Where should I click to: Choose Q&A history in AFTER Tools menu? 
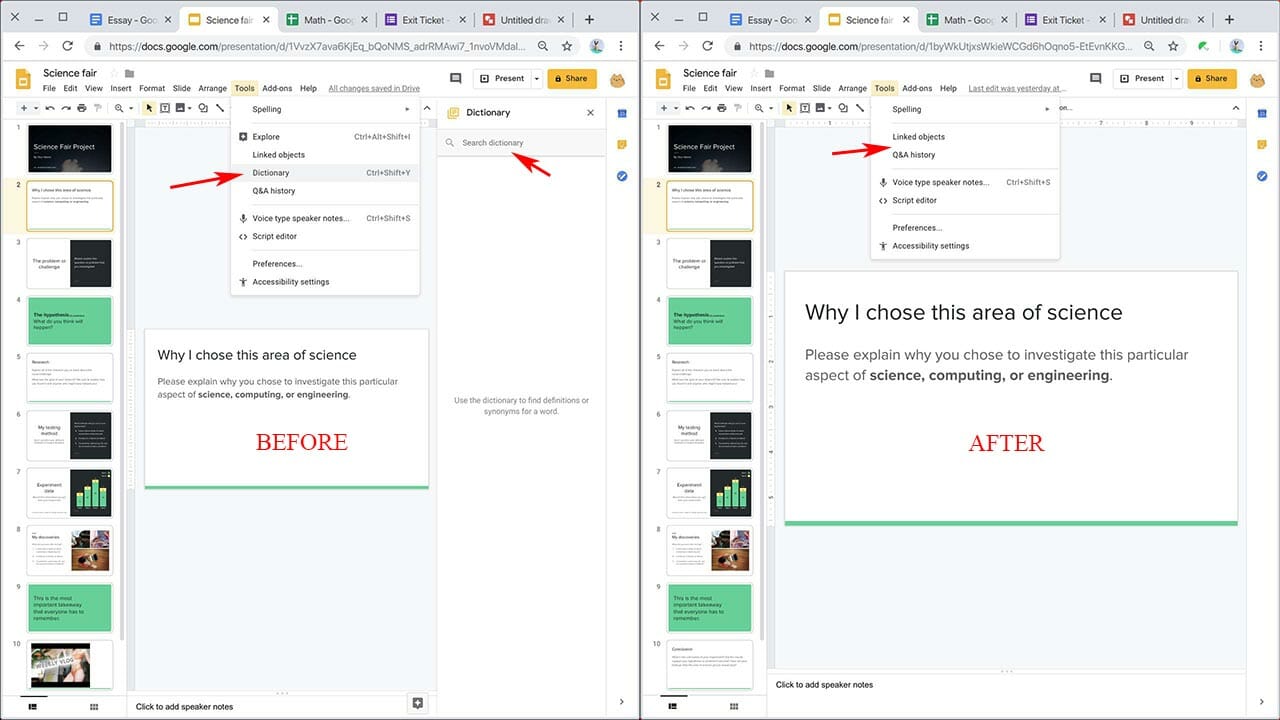965,155
